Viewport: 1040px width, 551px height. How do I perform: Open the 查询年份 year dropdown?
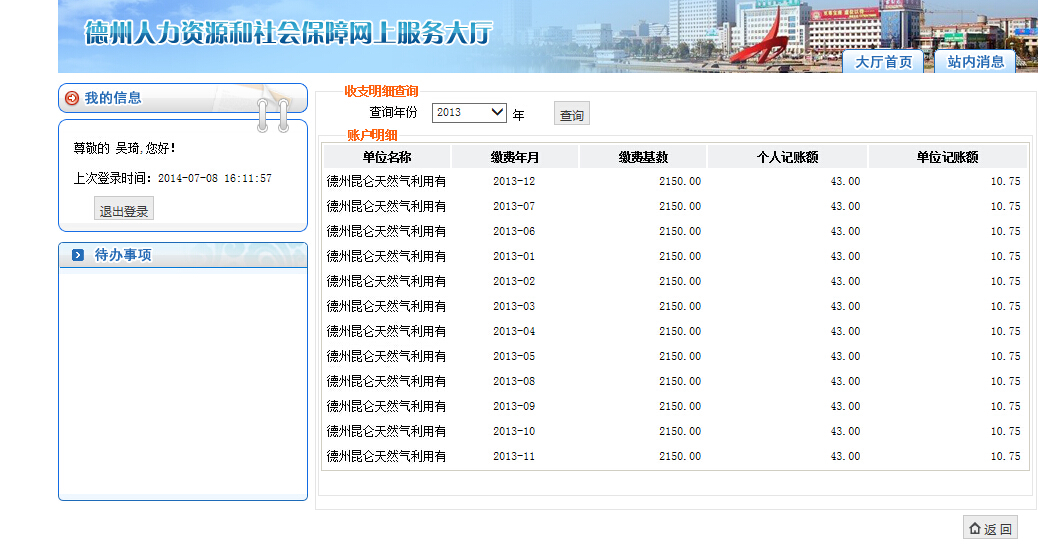[469, 113]
